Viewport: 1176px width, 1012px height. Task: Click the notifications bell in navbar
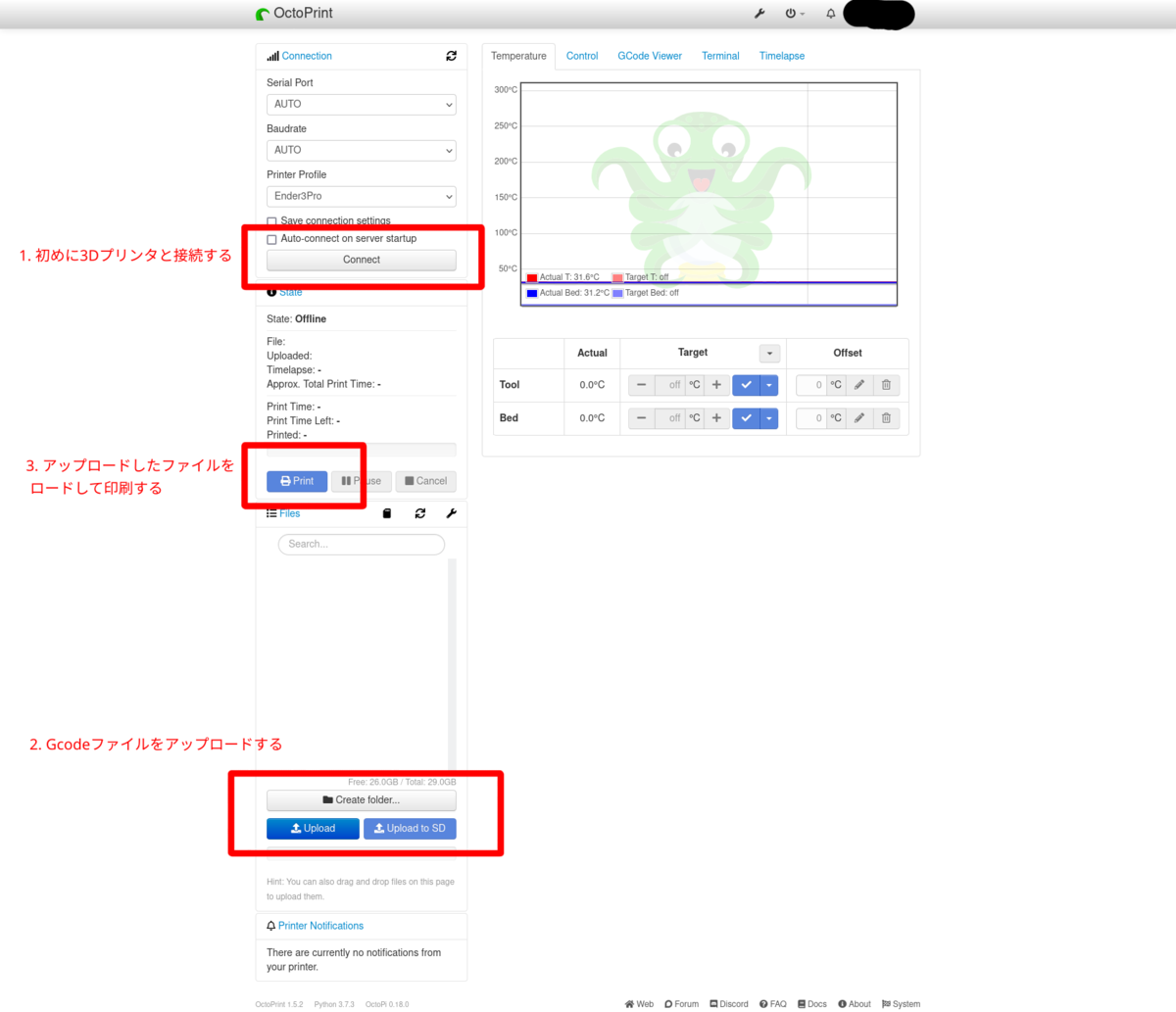(830, 14)
